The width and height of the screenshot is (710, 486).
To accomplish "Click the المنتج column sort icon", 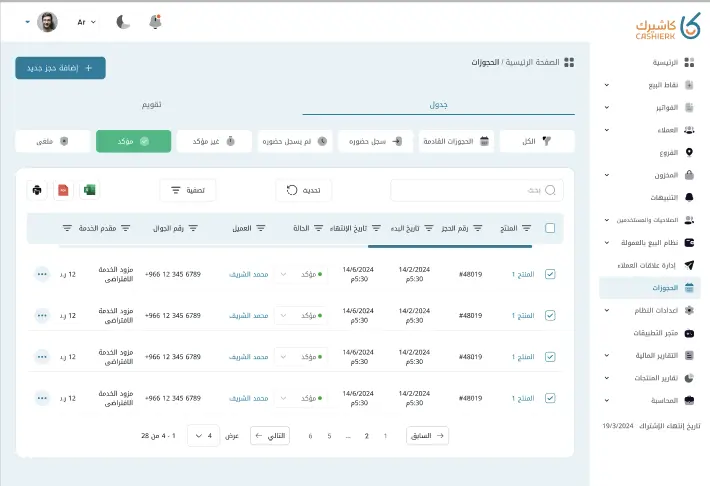I will pyautogui.click(x=526, y=228).
